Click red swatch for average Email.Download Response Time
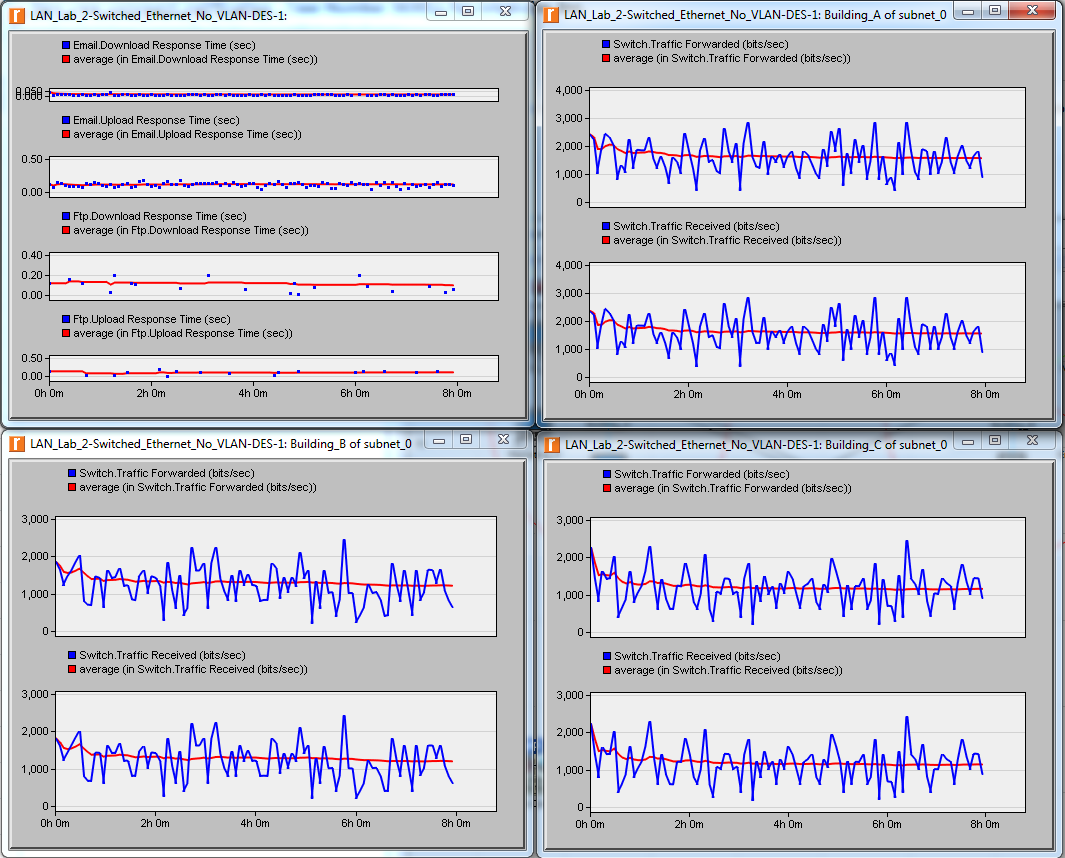This screenshot has width=1065, height=858. [x=66, y=59]
